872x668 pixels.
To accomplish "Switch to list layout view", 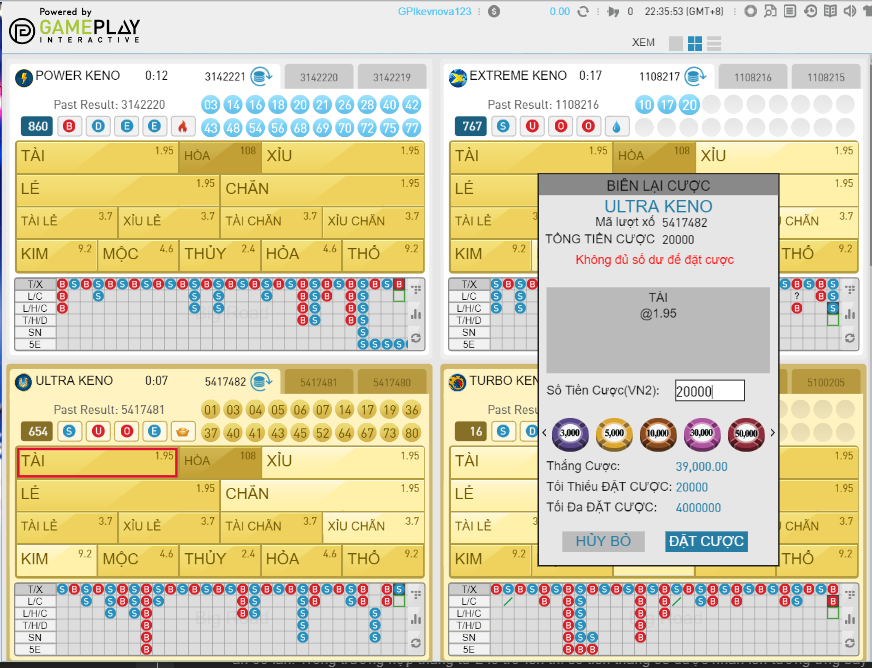I will 714,44.
